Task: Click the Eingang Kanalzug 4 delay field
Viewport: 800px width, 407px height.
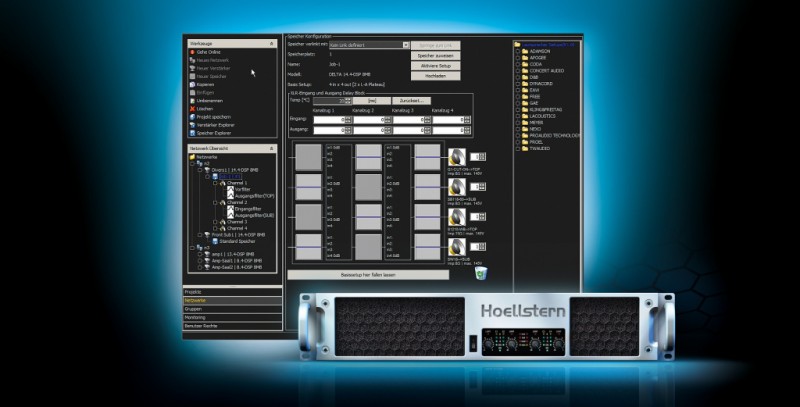Action: coord(452,120)
